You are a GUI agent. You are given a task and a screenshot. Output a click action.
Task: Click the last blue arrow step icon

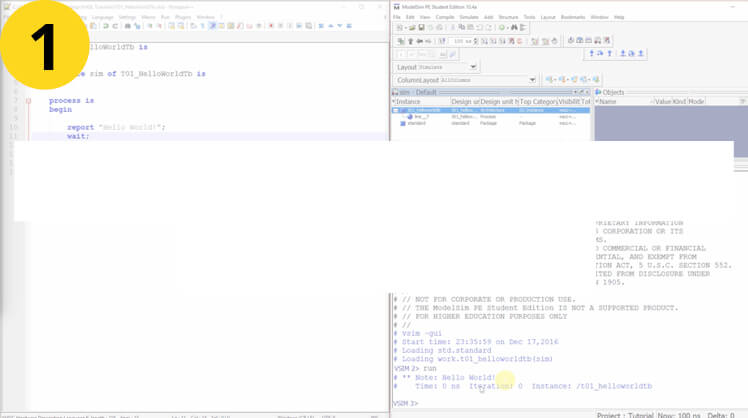point(641,53)
